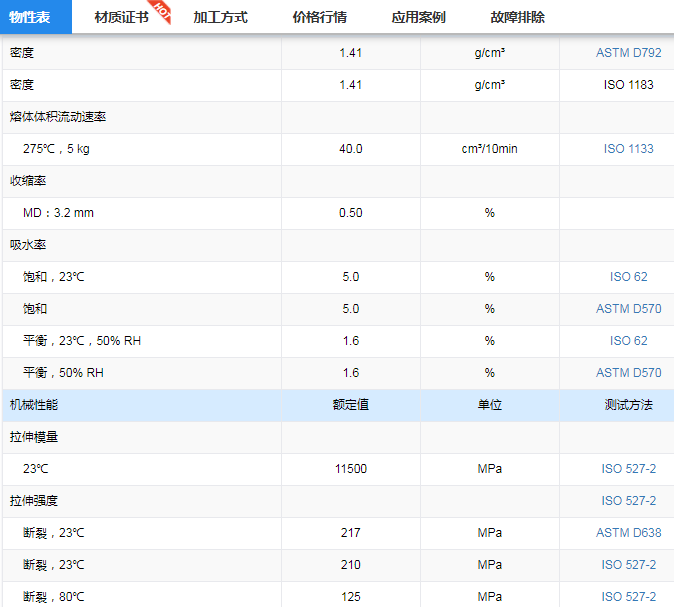Image resolution: width=674 pixels, height=607 pixels.
Task: Click ISO 527-2 in the 拉伸强度 row
Action: click(628, 501)
